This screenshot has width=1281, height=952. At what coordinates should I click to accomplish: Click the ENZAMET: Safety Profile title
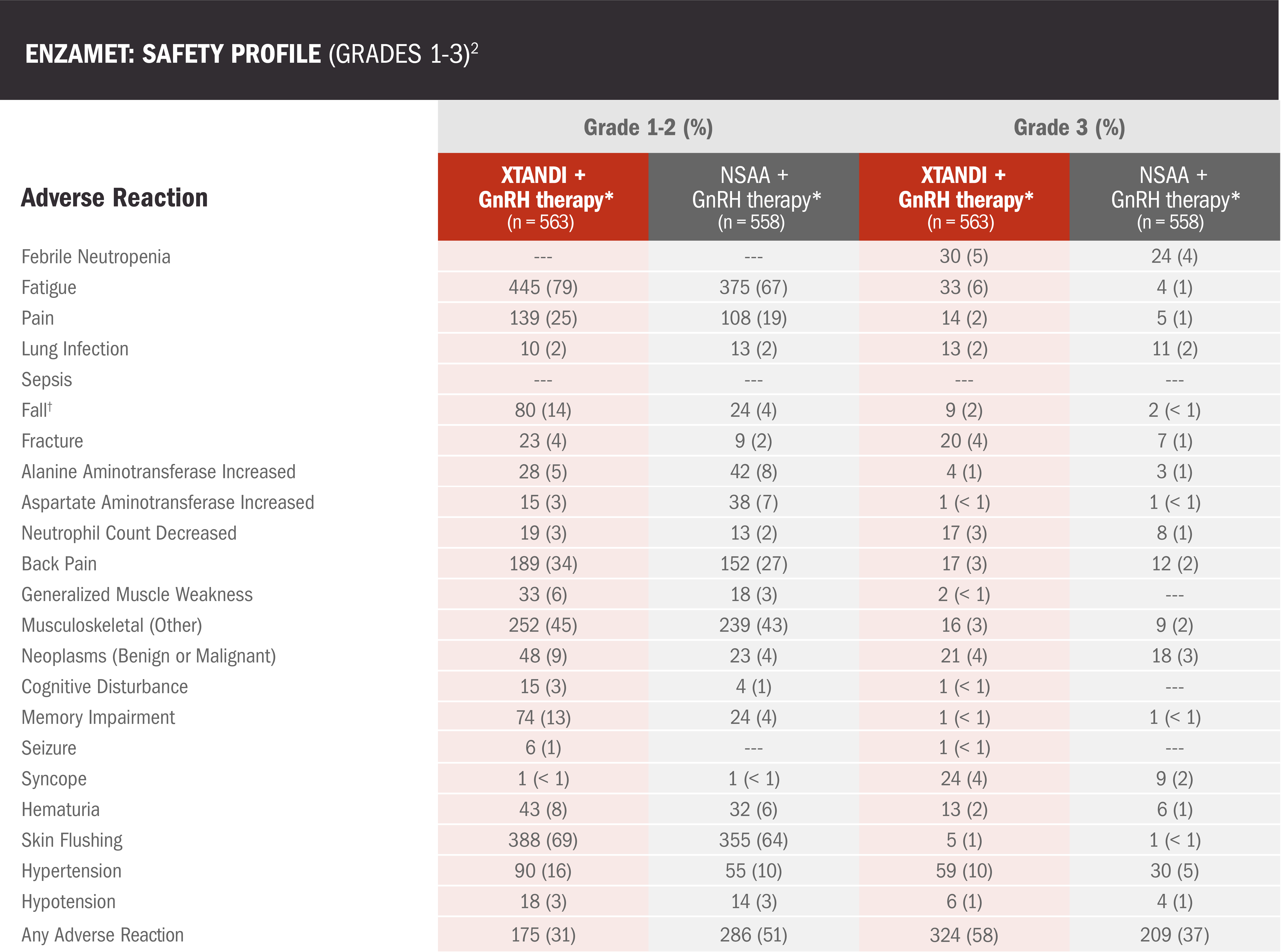[251, 54]
